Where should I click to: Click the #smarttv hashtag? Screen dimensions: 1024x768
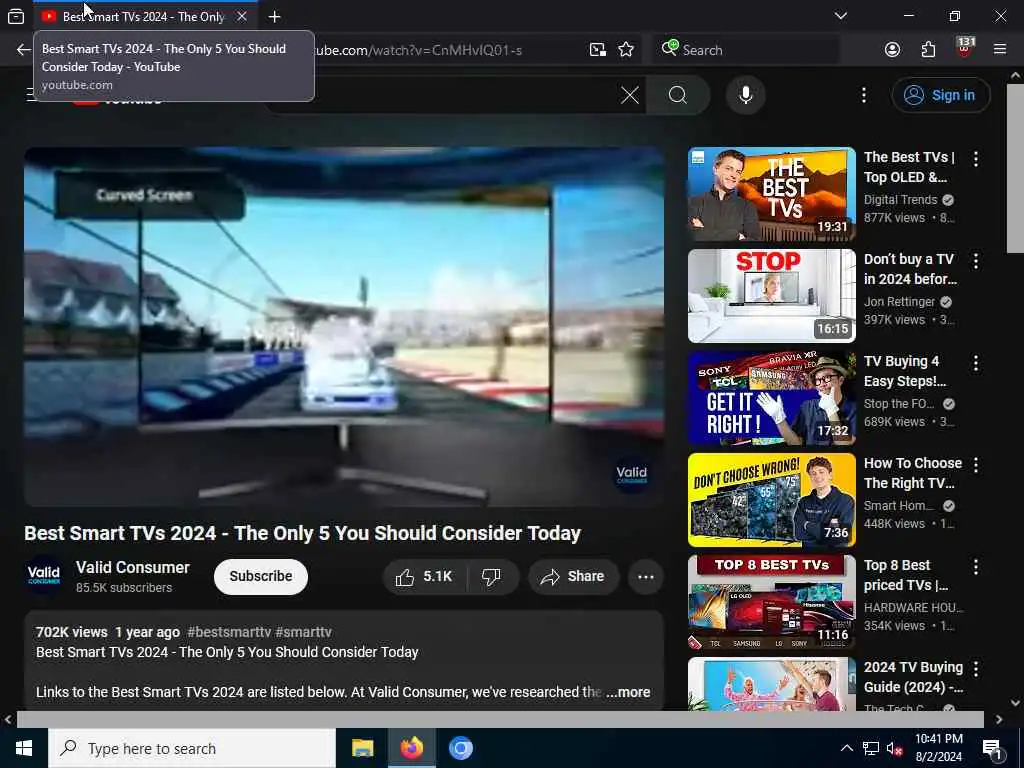(x=303, y=632)
